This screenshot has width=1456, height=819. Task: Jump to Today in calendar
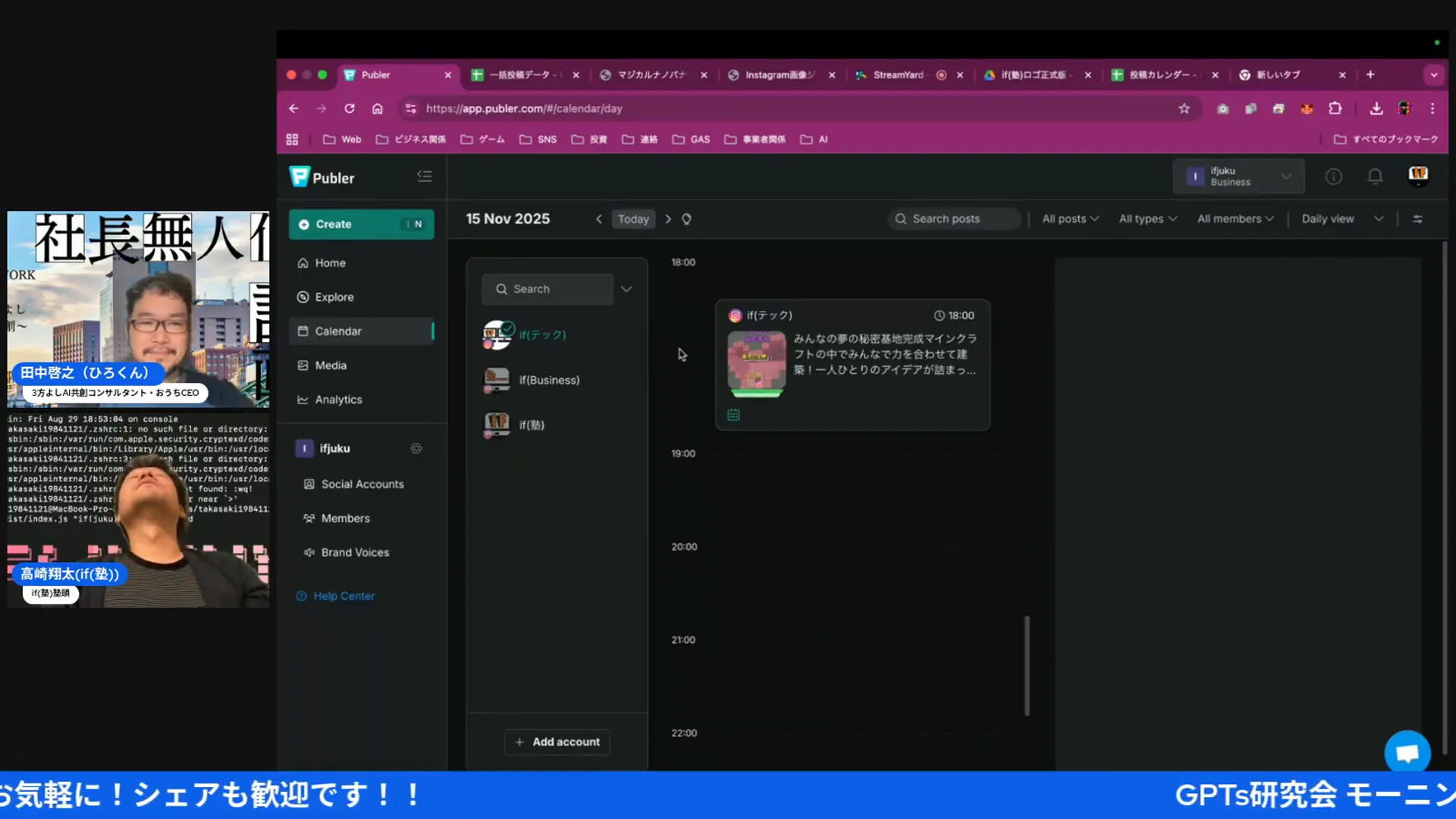[633, 219]
